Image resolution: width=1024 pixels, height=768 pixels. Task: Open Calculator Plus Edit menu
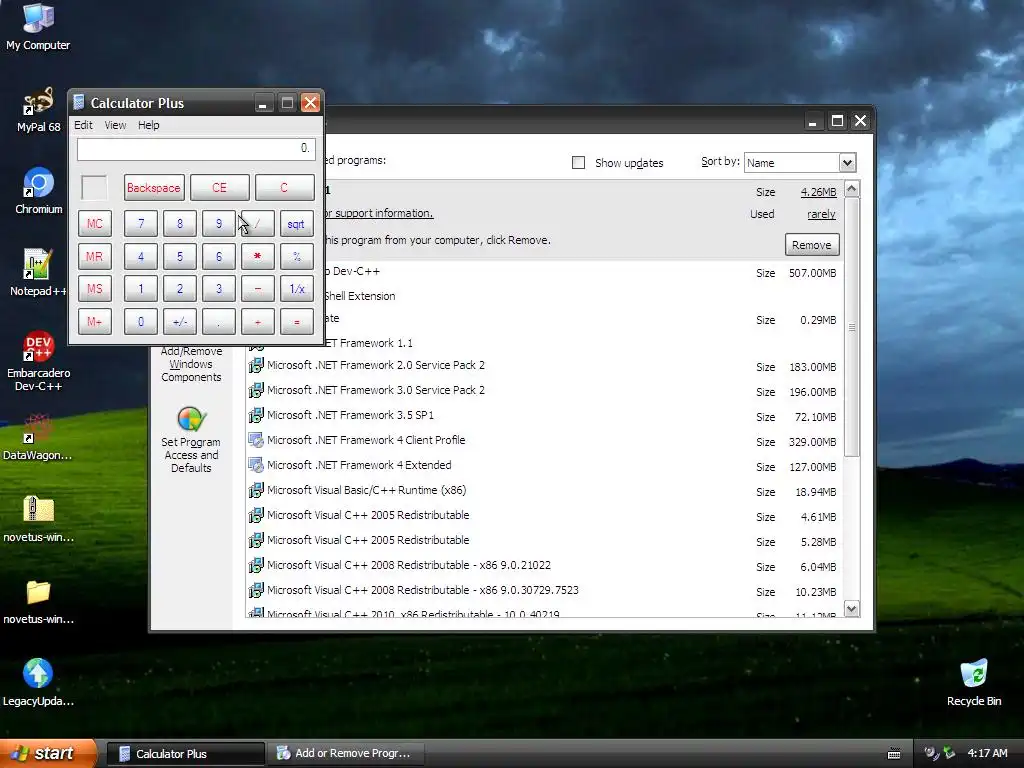coord(83,125)
